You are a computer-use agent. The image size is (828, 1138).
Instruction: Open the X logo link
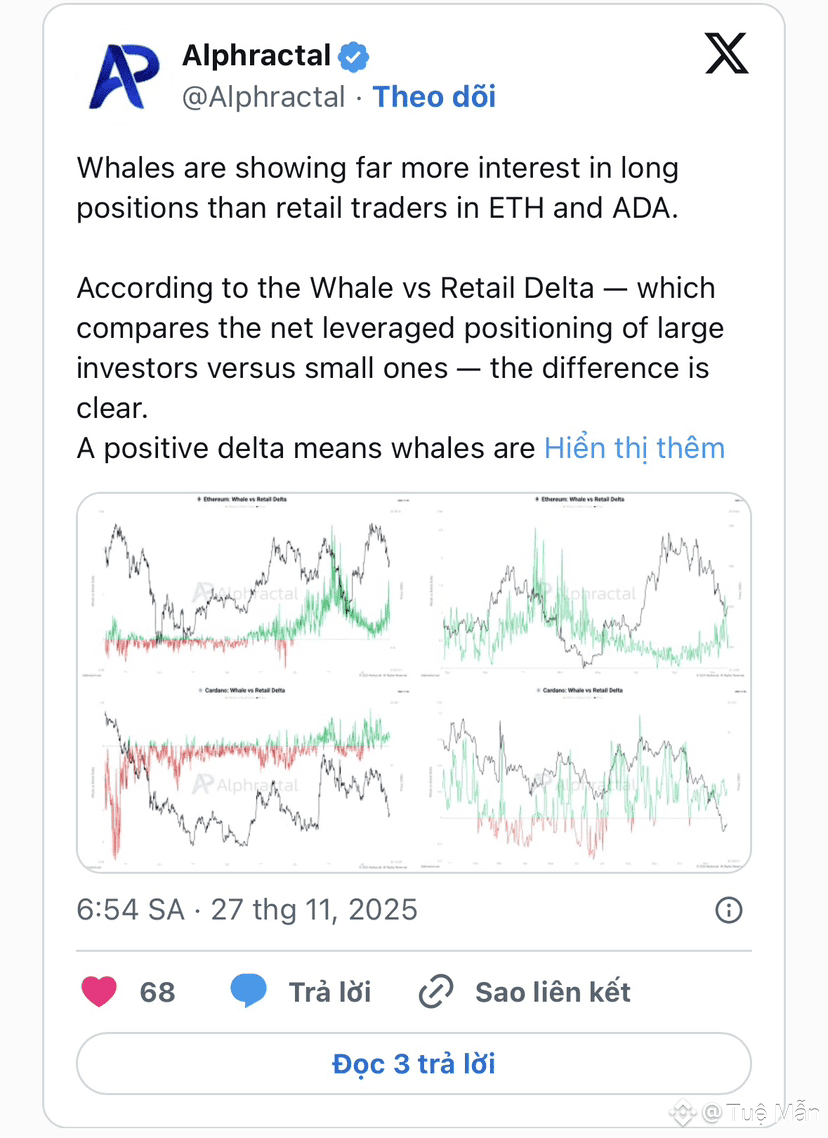[x=725, y=52]
